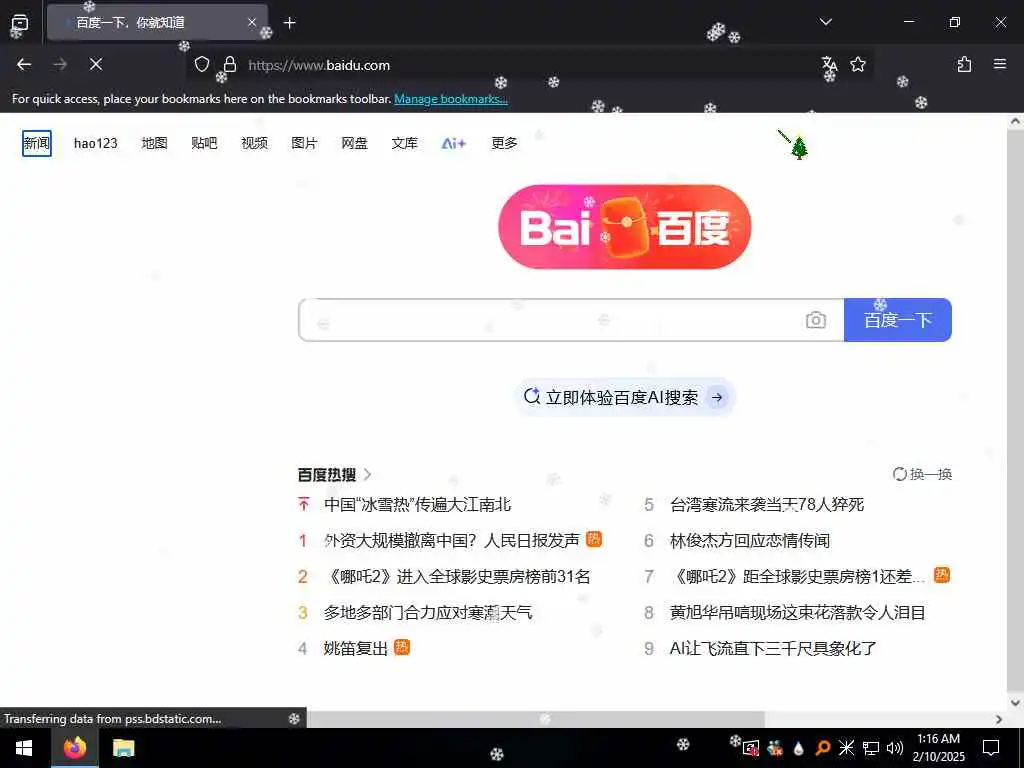The width and height of the screenshot is (1024, 768).
Task: Close the 百度一下 browser tab
Action: pos(252,22)
